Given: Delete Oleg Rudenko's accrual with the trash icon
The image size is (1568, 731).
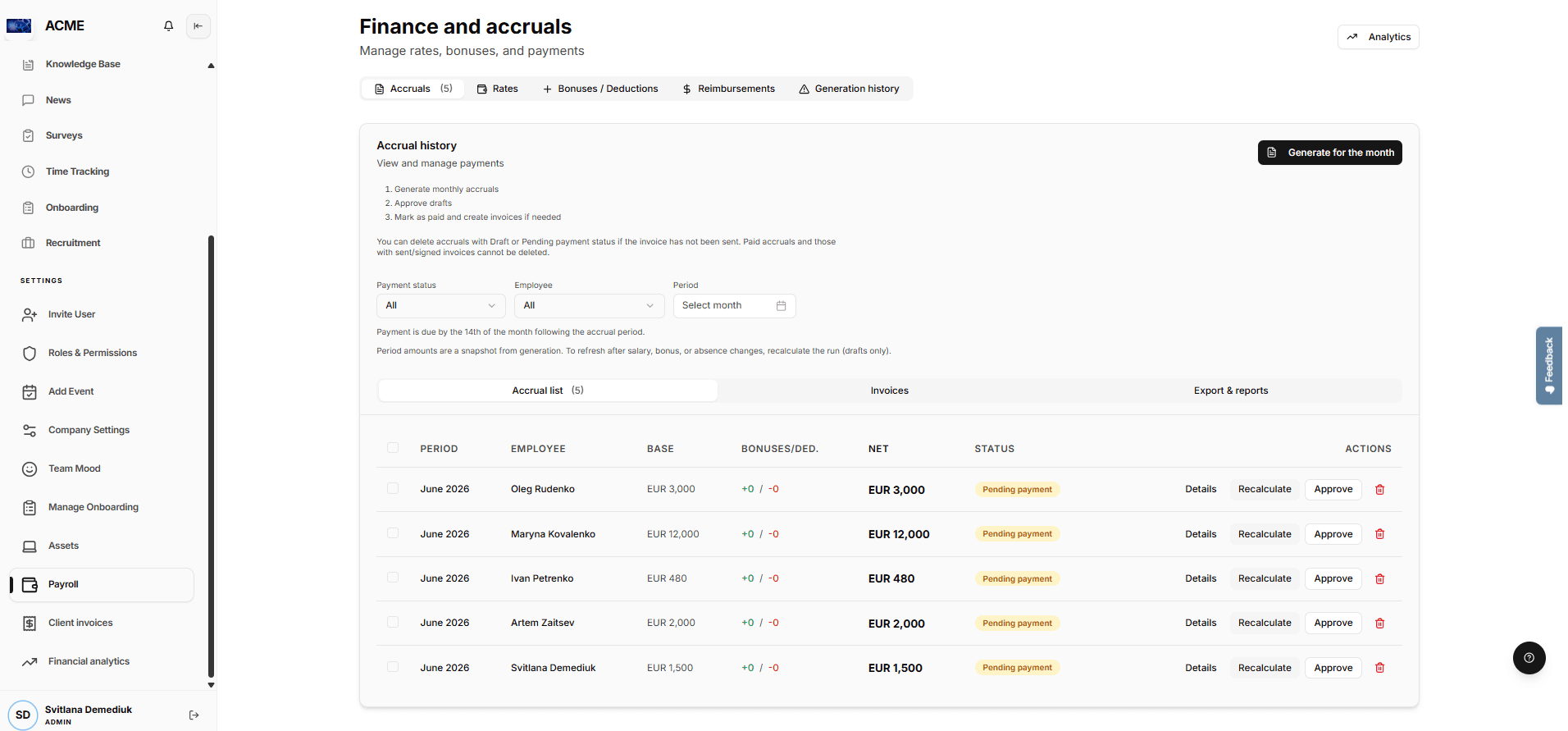Looking at the screenshot, I should click(1379, 489).
